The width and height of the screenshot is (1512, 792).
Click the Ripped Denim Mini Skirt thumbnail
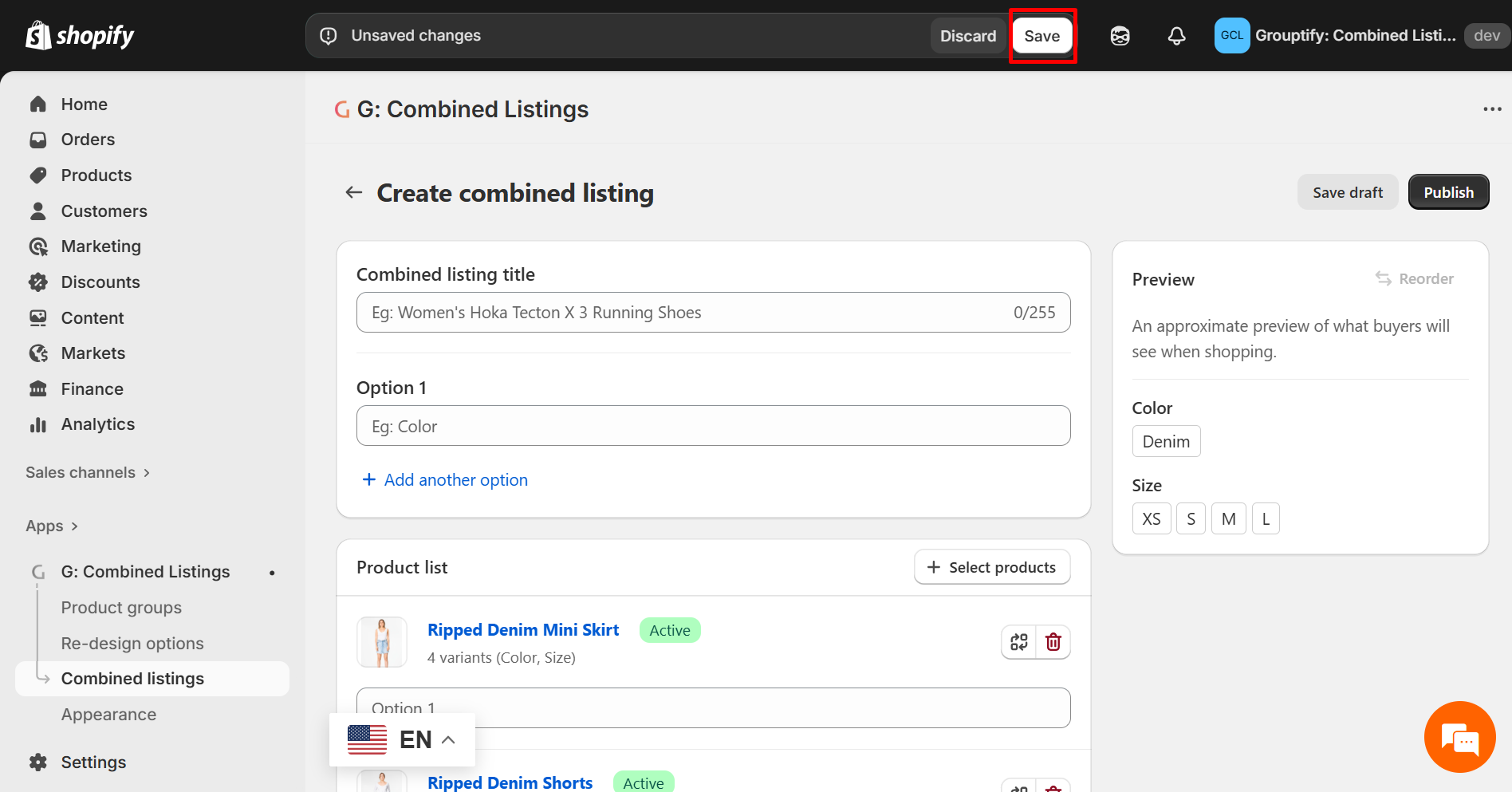382,642
